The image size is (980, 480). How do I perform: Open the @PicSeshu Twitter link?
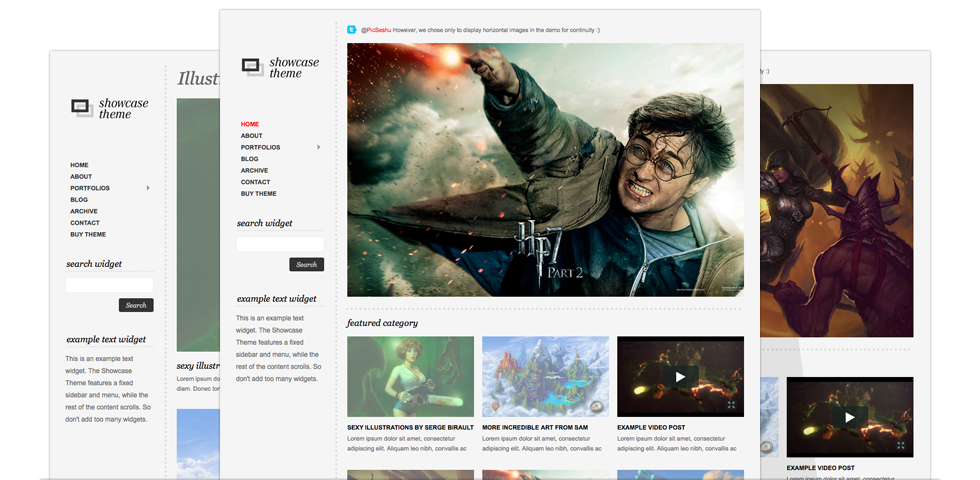coord(376,30)
